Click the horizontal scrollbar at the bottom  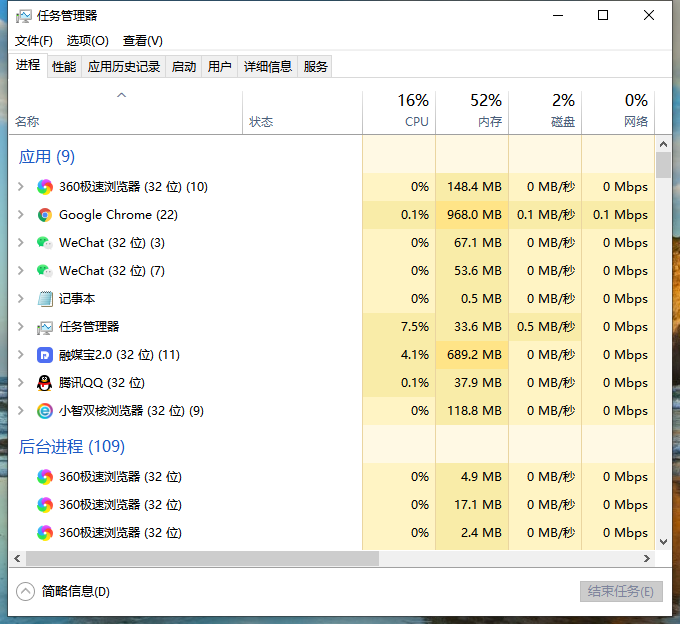point(200,559)
